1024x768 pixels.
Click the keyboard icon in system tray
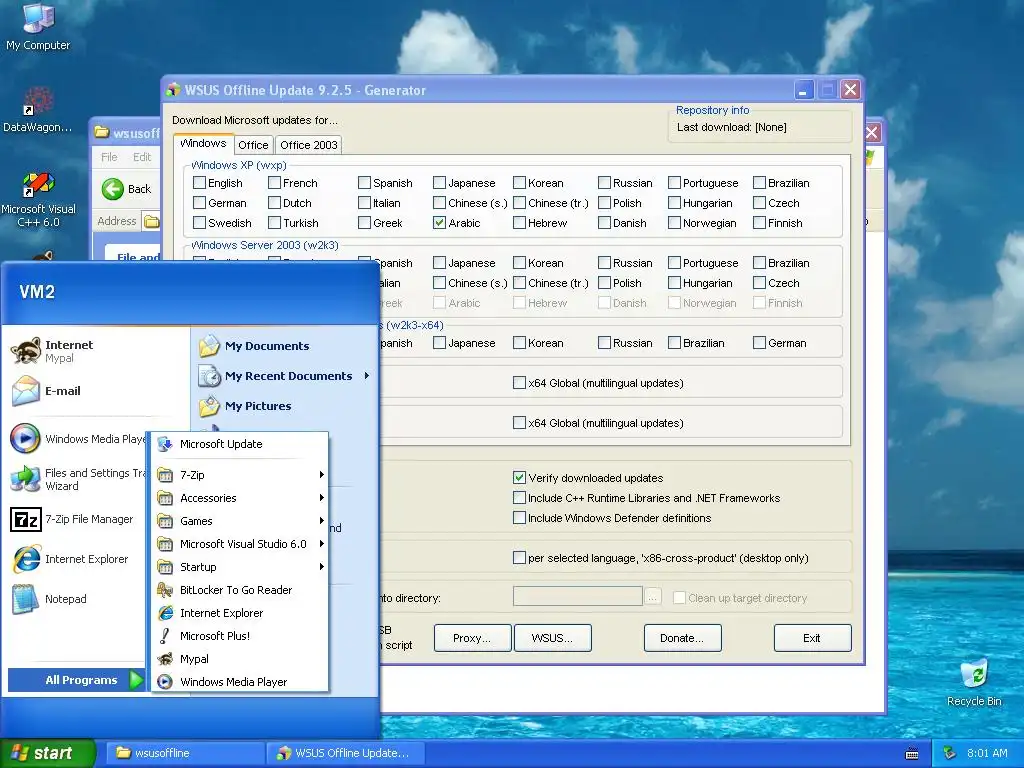[x=912, y=754]
